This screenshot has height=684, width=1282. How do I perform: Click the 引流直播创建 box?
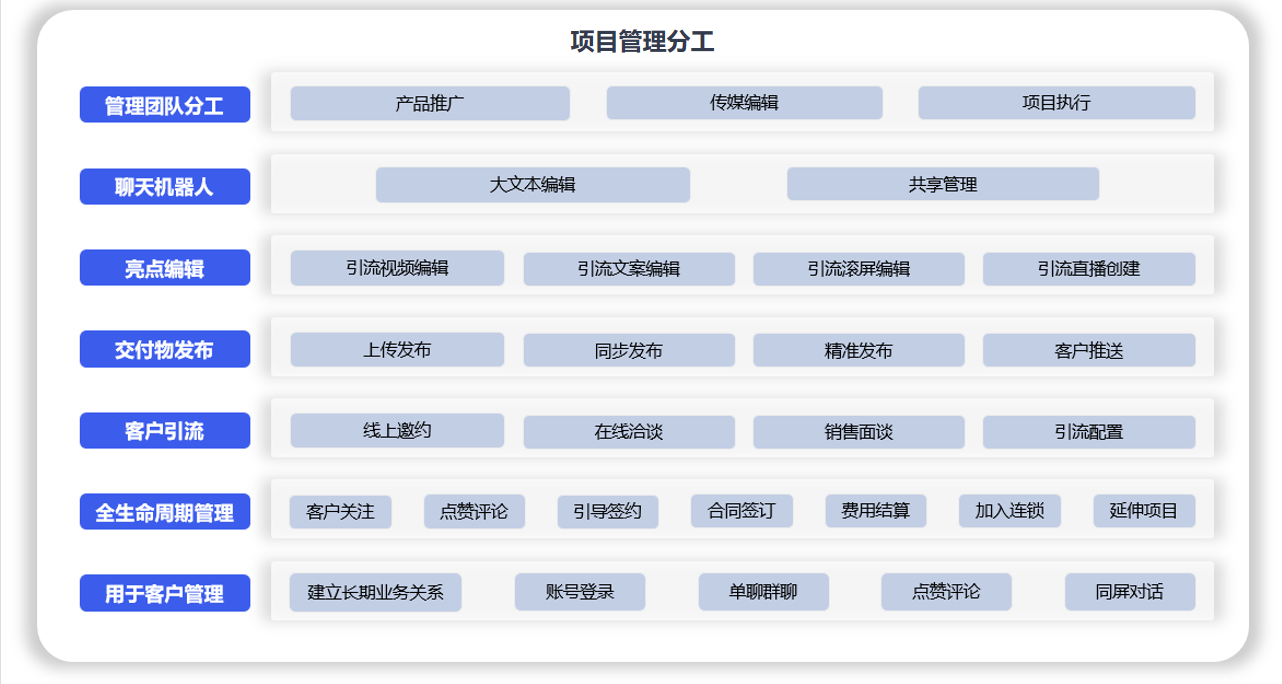click(x=1088, y=269)
